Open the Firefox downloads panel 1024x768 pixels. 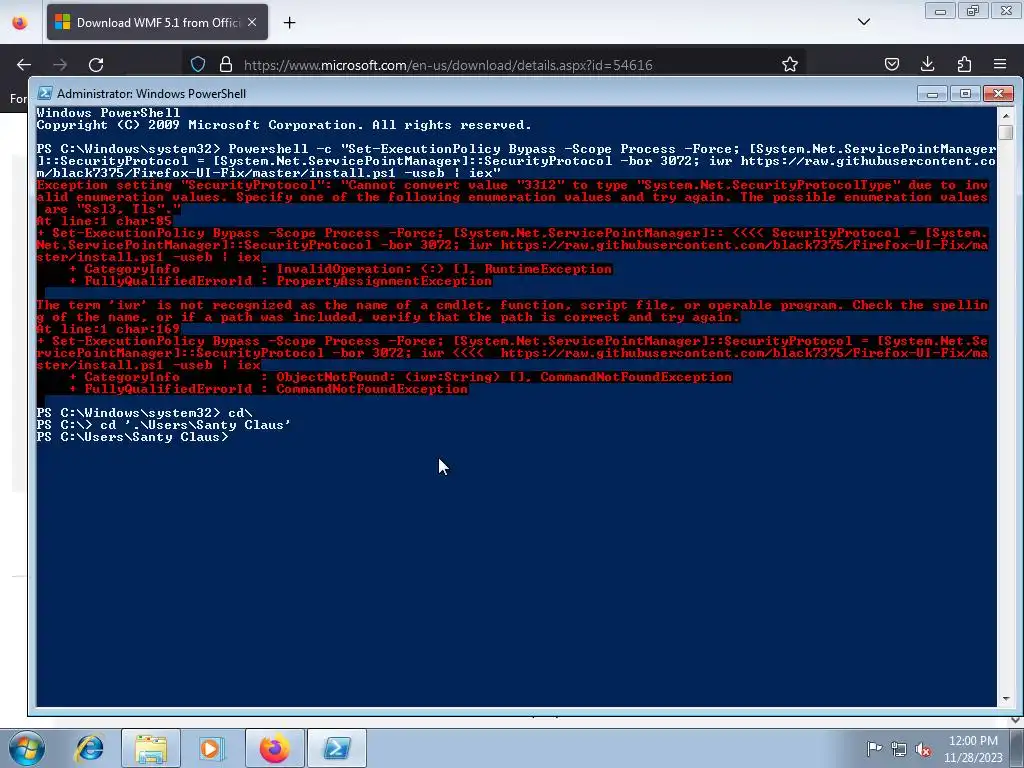click(x=927, y=64)
